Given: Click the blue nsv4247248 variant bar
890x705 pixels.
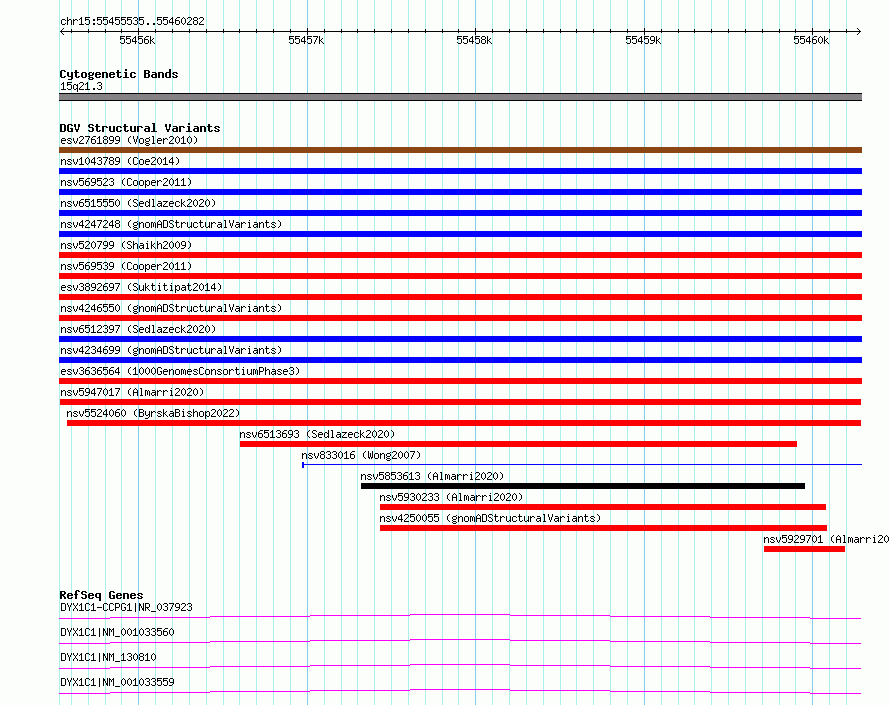Looking at the screenshot, I should (x=460, y=234).
